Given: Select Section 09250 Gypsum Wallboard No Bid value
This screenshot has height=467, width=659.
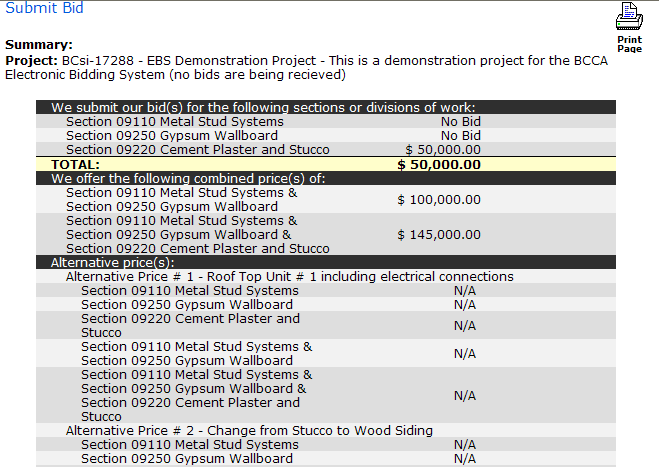Looking at the screenshot, I should click(461, 135).
